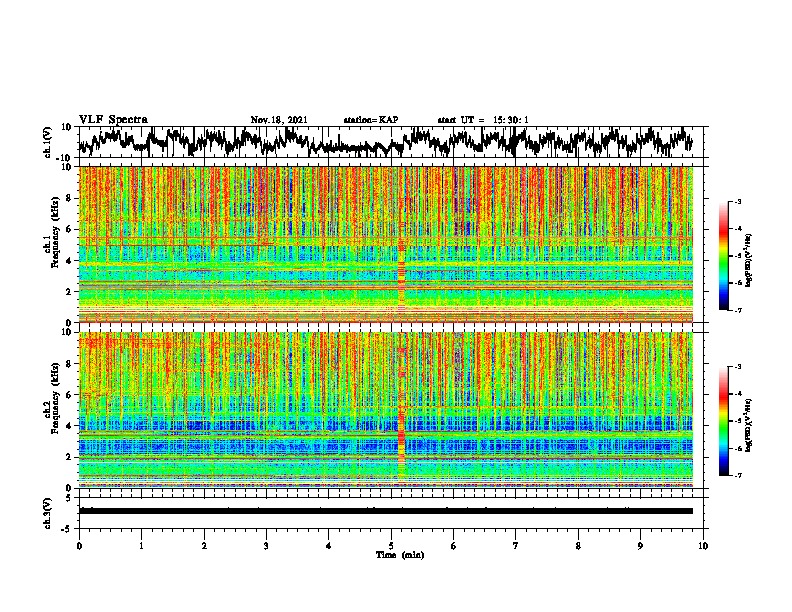Click ch.1 frequency tick label "2"

click(x=69, y=292)
